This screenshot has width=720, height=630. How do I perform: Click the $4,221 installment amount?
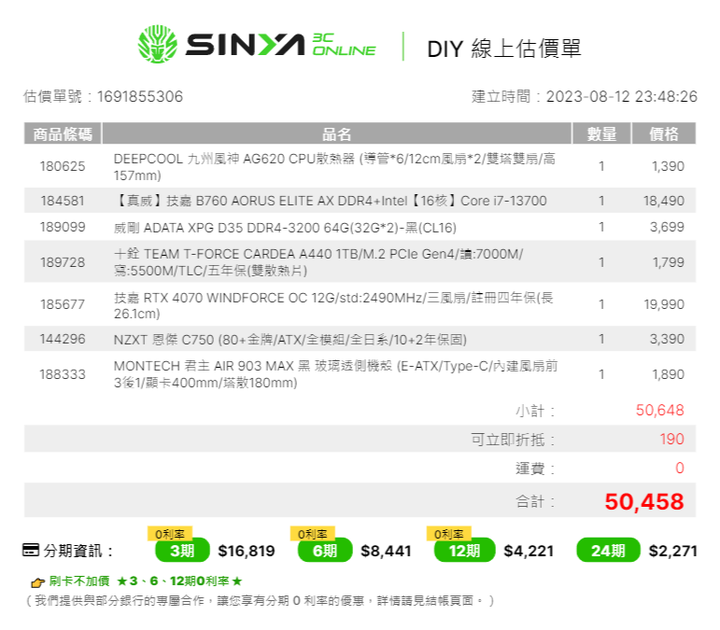point(529,551)
